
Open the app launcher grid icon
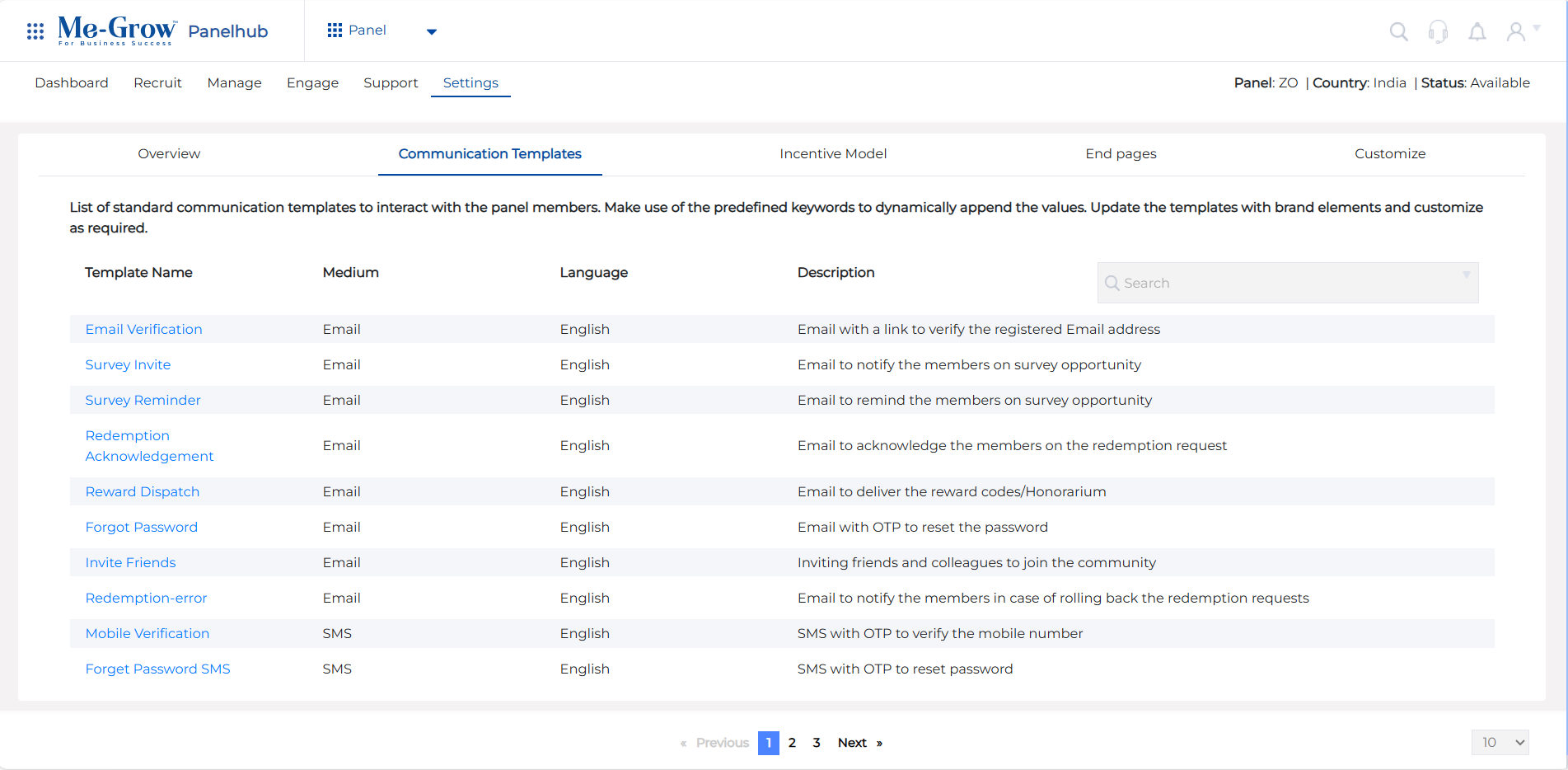click(35, 31)
